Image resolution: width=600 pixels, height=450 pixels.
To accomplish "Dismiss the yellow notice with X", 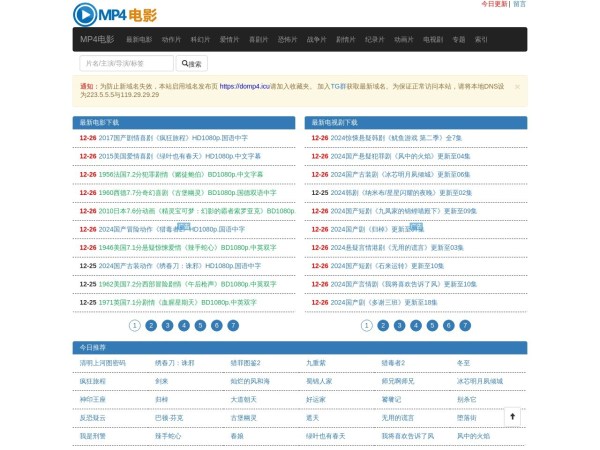I will [x=517, y=87].
